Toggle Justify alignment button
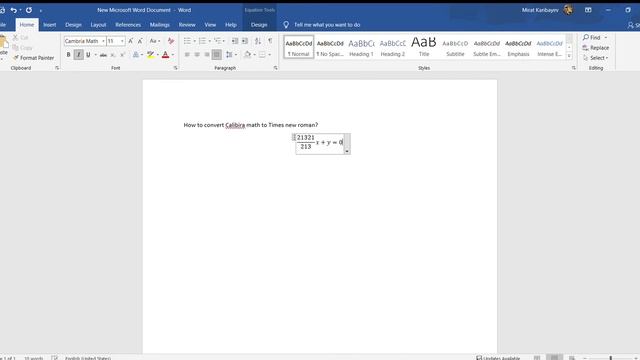This screenshot has width=640, height=360. coord(217,55)
